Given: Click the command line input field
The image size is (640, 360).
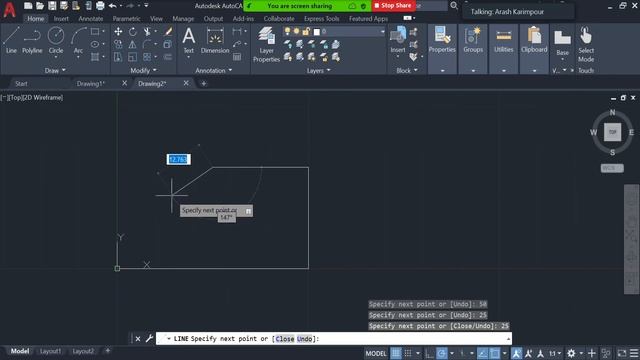Looking at the screenshot, I should point(333,339).
